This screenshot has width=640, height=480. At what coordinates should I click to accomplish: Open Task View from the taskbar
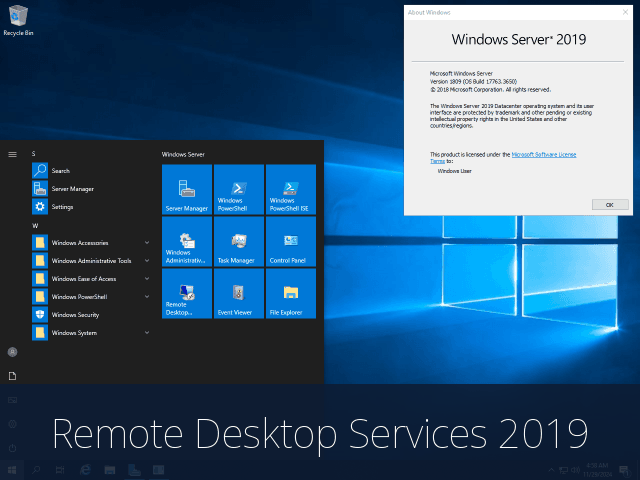click(x=60, y=470)
